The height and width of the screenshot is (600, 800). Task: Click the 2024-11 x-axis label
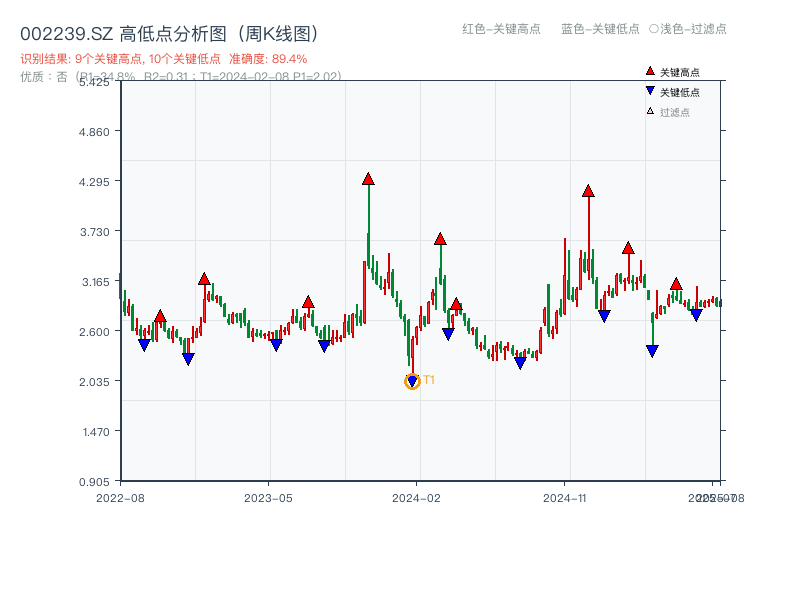(x=565, y=498)
